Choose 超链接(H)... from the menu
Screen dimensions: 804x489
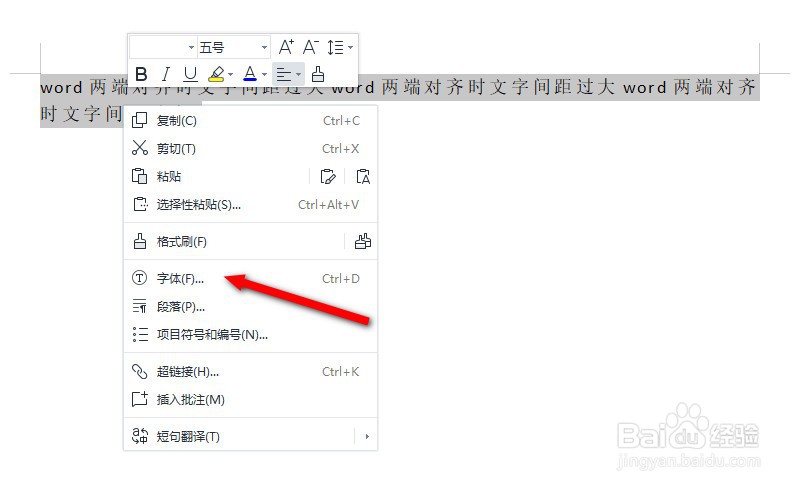(251, 372)
